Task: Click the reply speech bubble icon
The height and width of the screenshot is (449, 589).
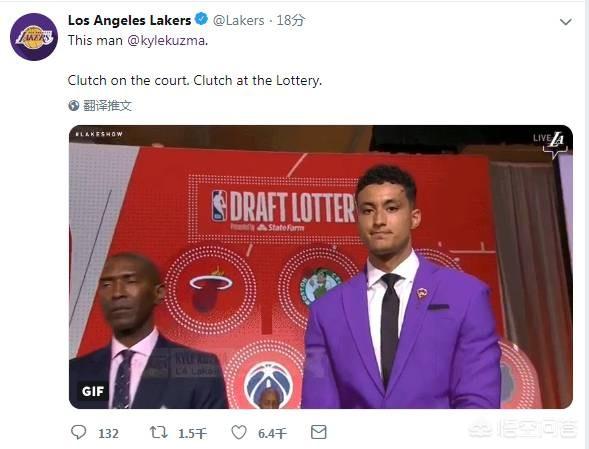Action: (x=79, y=432)
